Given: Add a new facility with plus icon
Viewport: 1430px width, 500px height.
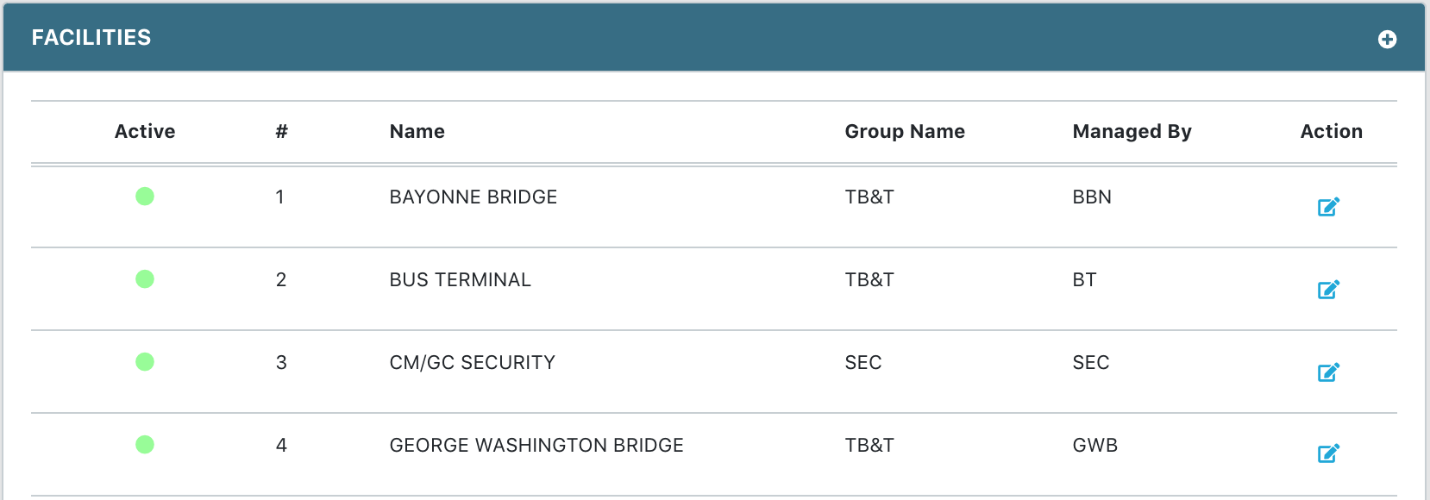Looking at the screenshot, I should [x=1387, y=40].
